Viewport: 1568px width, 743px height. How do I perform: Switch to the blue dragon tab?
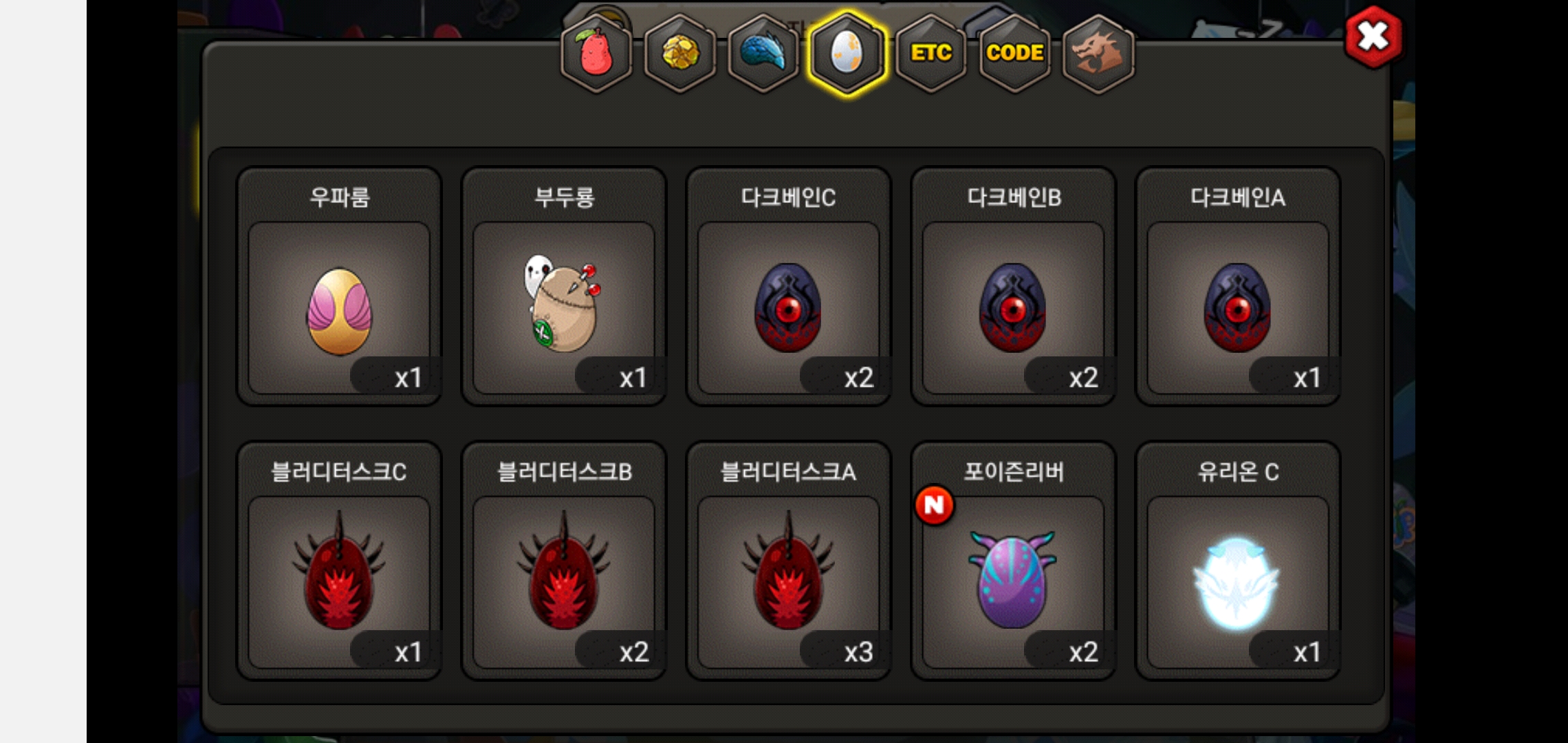click(763, 53)
